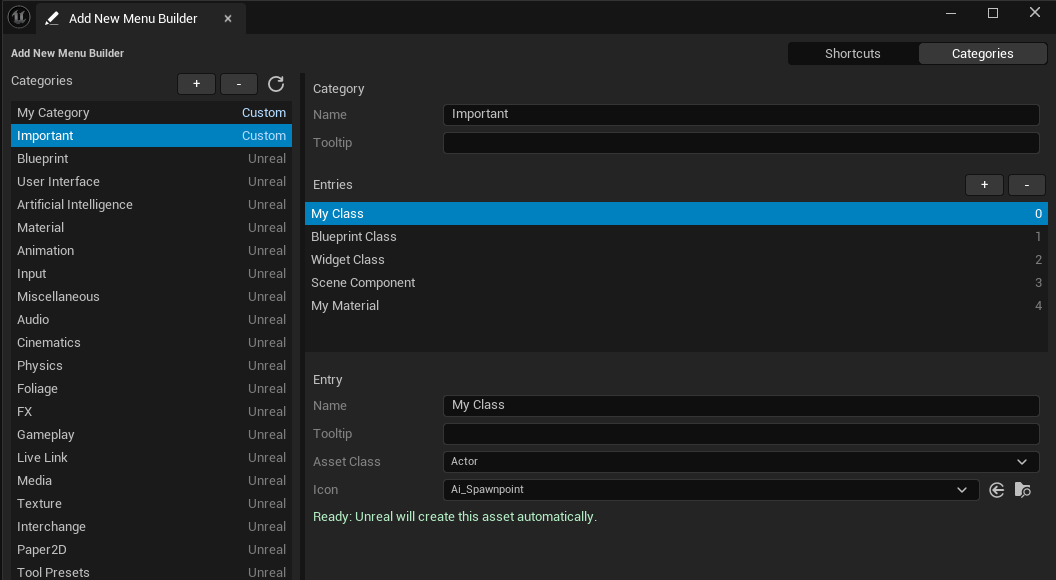The height and width of the screenshot is (580, 1056).
Task: Click the Unreal Engine logo icon
Action: click(19, 17)
